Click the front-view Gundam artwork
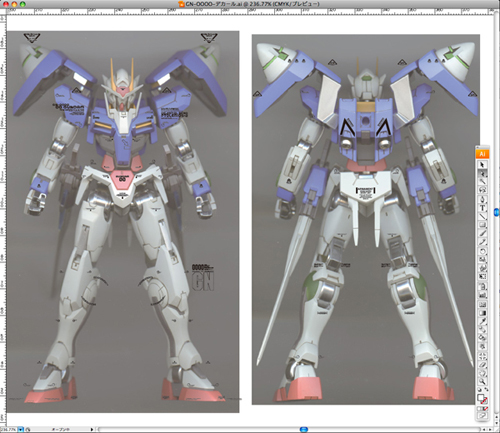This screenshot has width=500, height=433. pos(123,222)
